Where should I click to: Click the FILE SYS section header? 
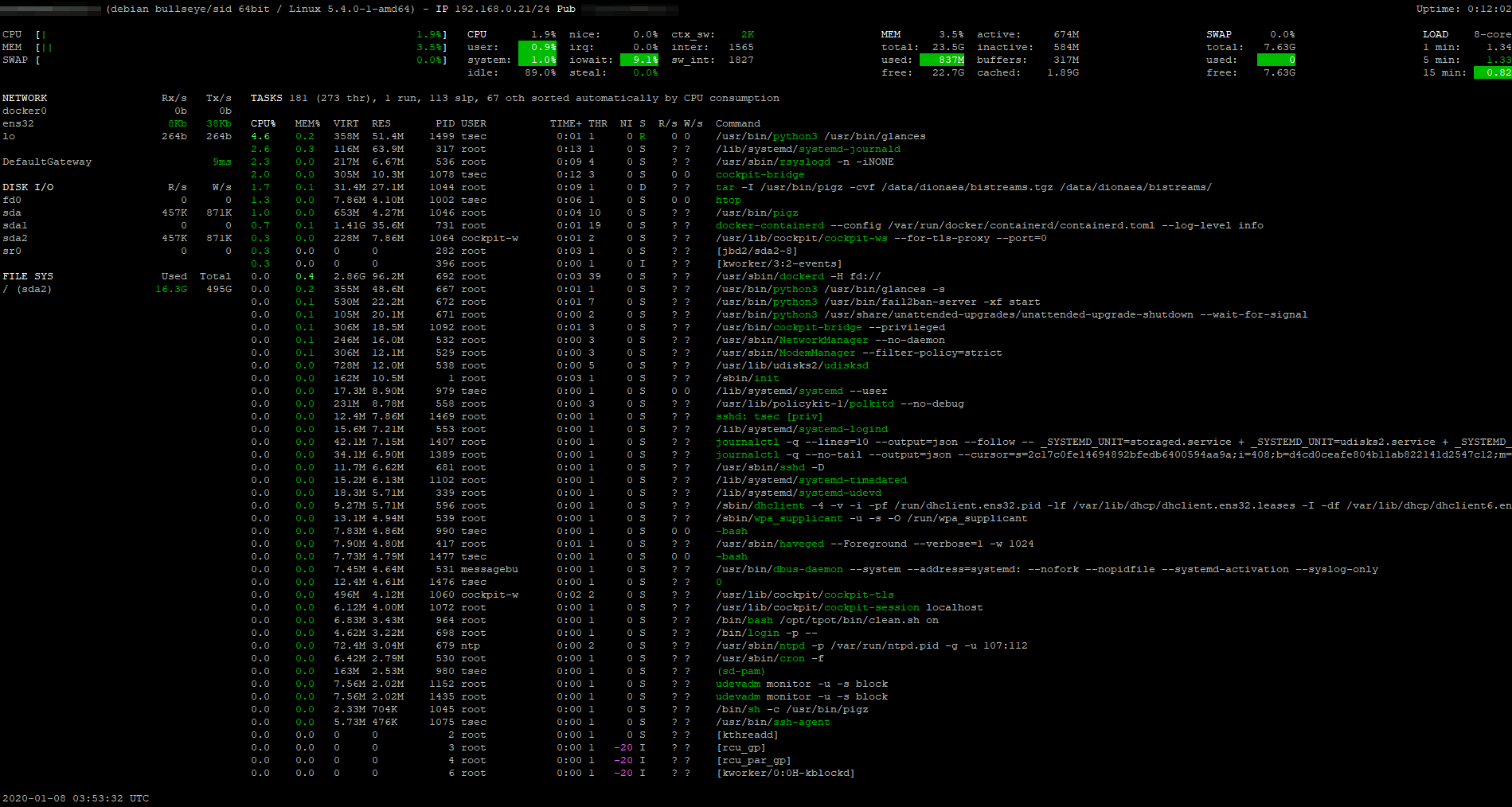[28, 276]
